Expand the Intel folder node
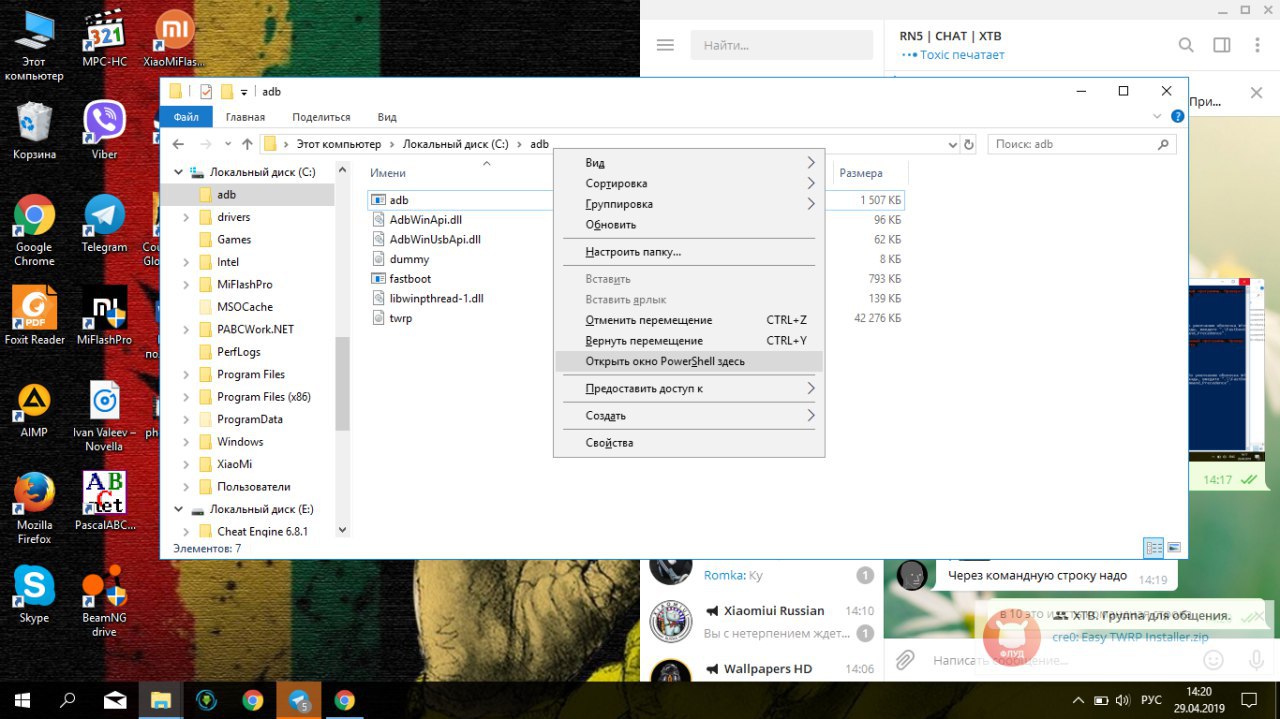This screenshot has width=1280, height=719. pos(186,262)
